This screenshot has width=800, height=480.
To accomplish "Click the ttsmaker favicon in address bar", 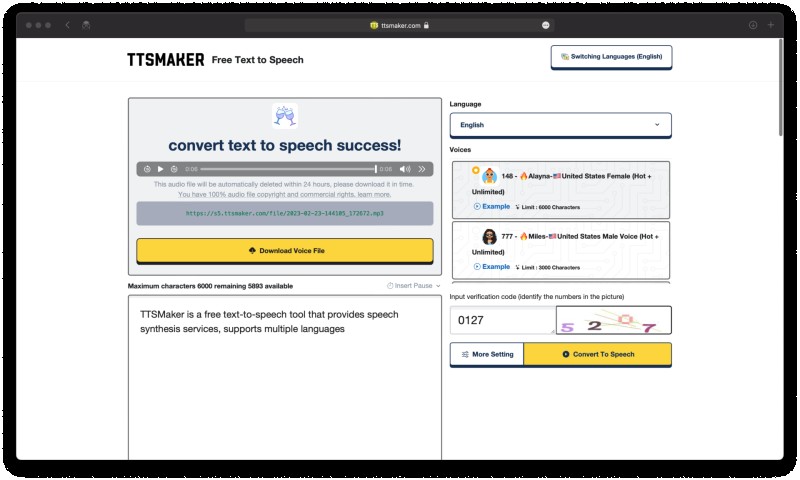I will (x=374, y=25).
